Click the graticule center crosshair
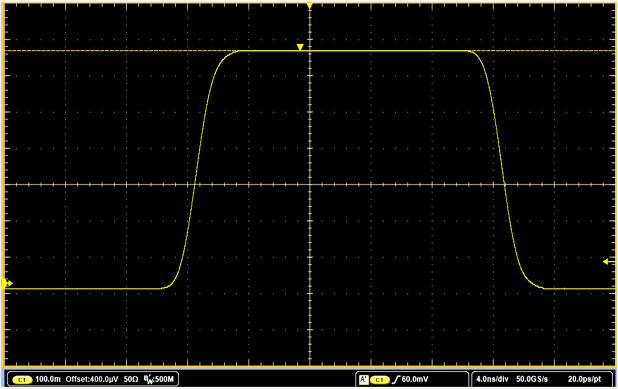618x389 pixels. pyautogui.click(x=310, y=184)
